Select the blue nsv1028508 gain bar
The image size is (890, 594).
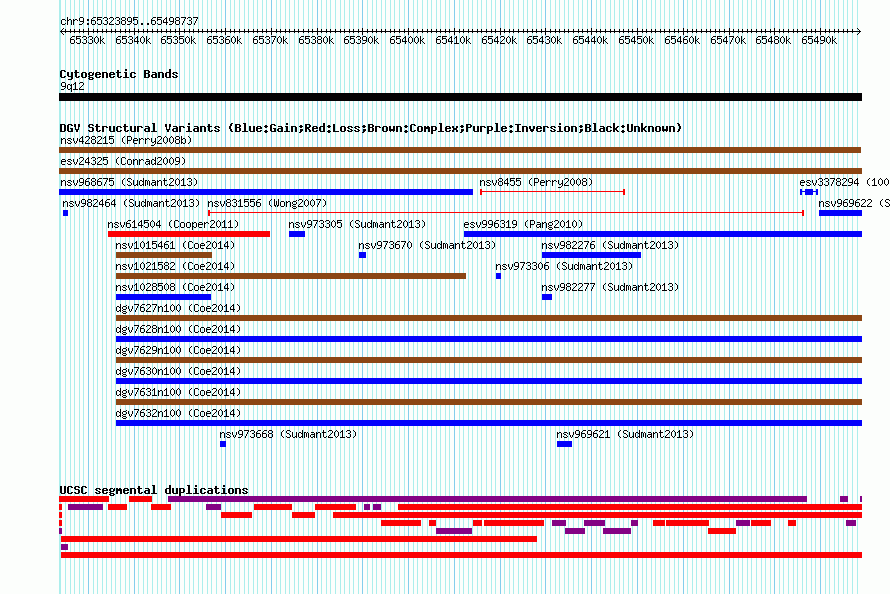(x=163, y=297)
